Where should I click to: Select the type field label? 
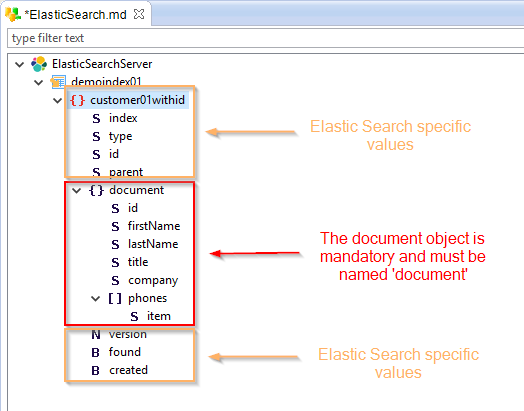(x=120, y=136)
